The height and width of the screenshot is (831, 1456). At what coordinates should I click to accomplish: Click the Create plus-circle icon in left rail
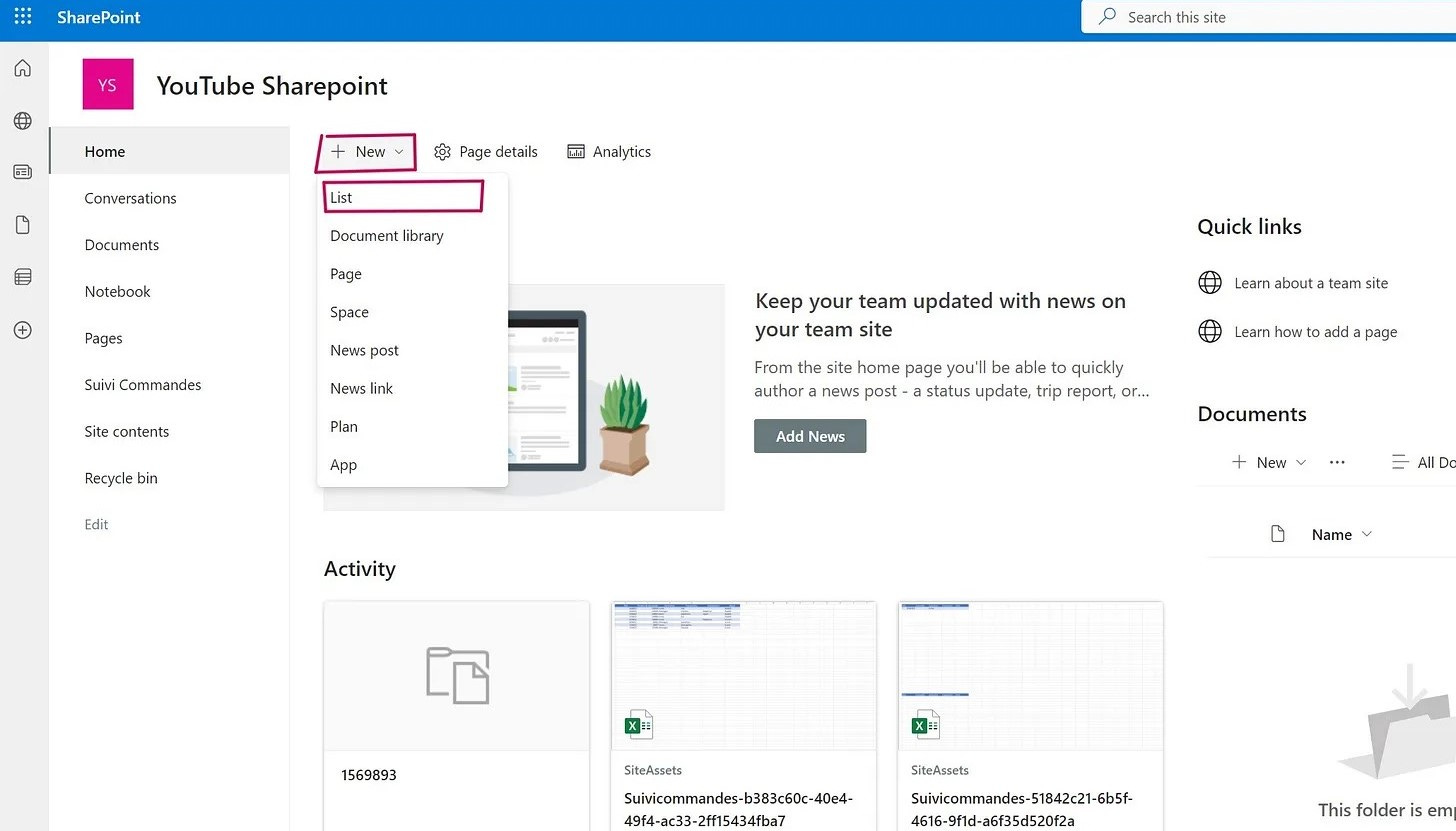(x=23, y=330)
